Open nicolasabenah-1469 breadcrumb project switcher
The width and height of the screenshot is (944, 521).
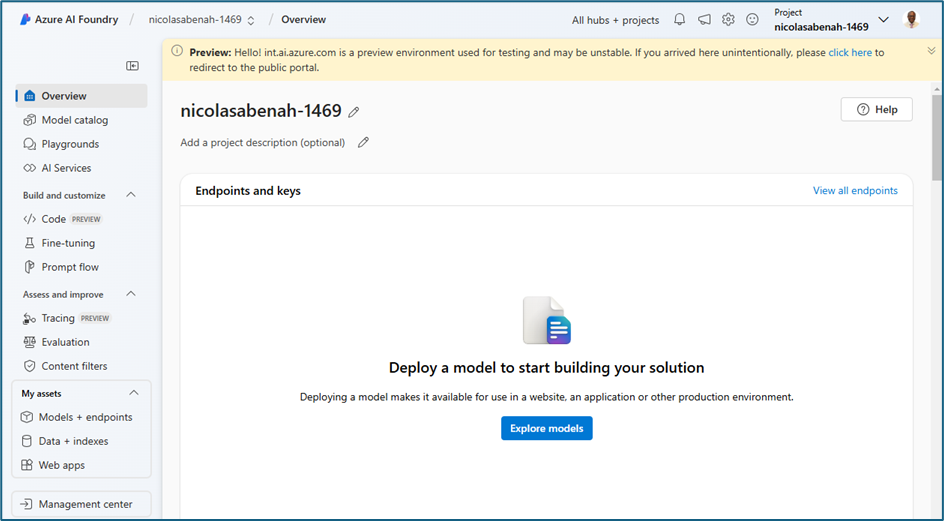click(x=202, y=20)
